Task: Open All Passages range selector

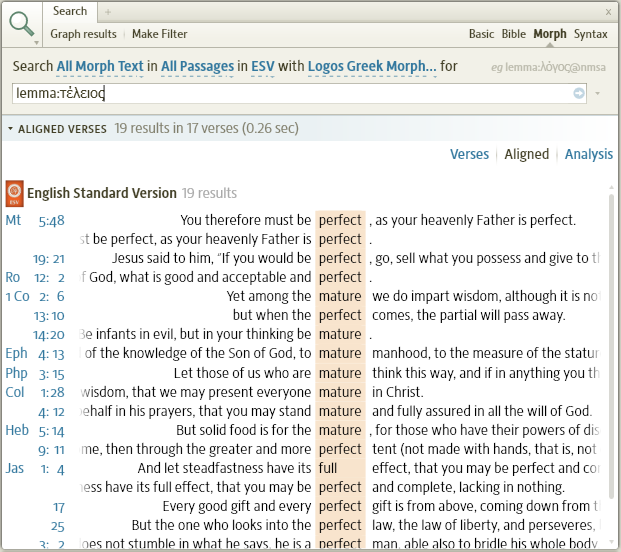Action: (198, 66)
